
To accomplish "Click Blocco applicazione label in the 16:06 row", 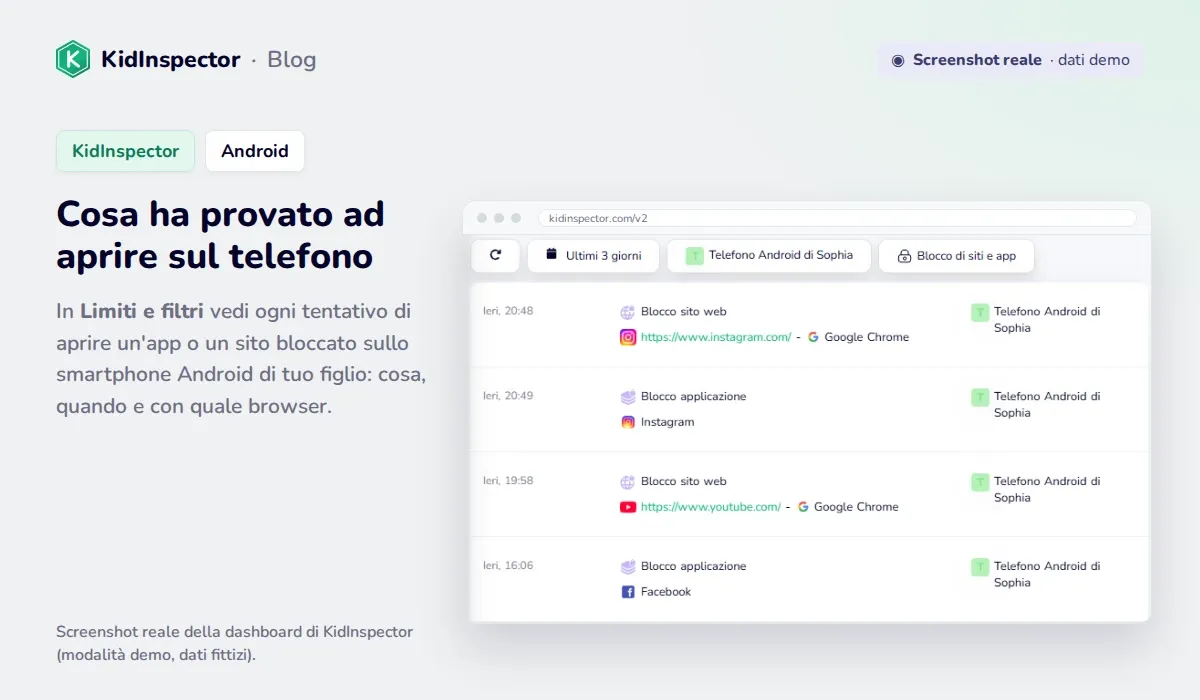I will pyautogui.click(x=694, y=567).
